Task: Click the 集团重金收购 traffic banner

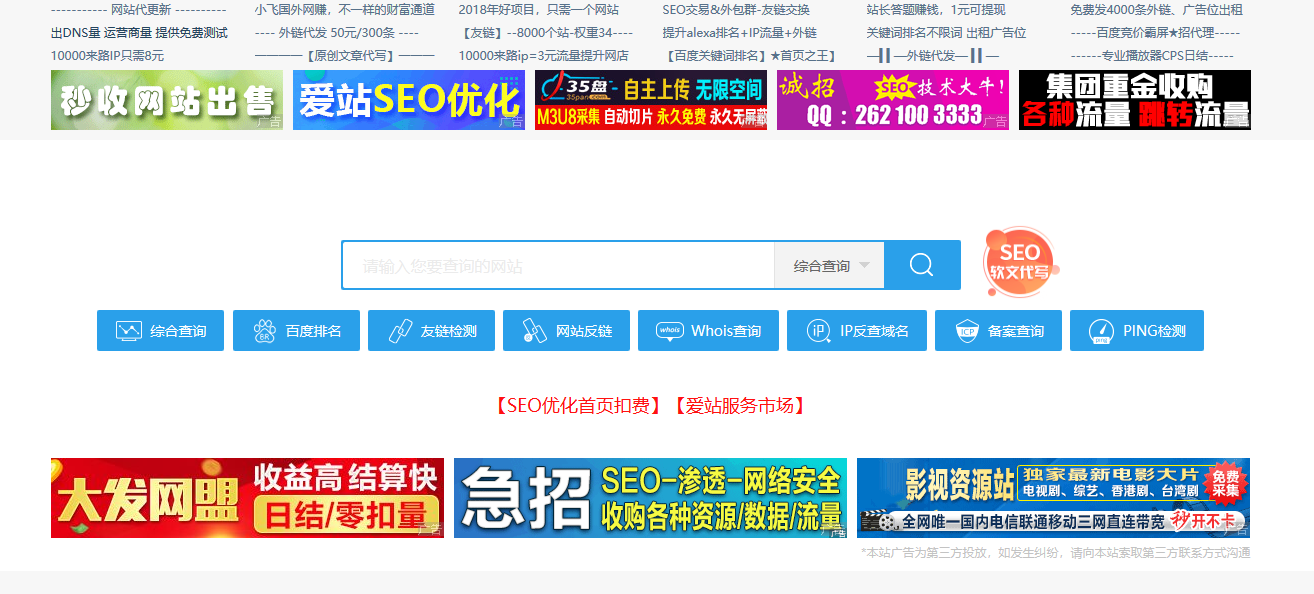Action: point(1134,100)
